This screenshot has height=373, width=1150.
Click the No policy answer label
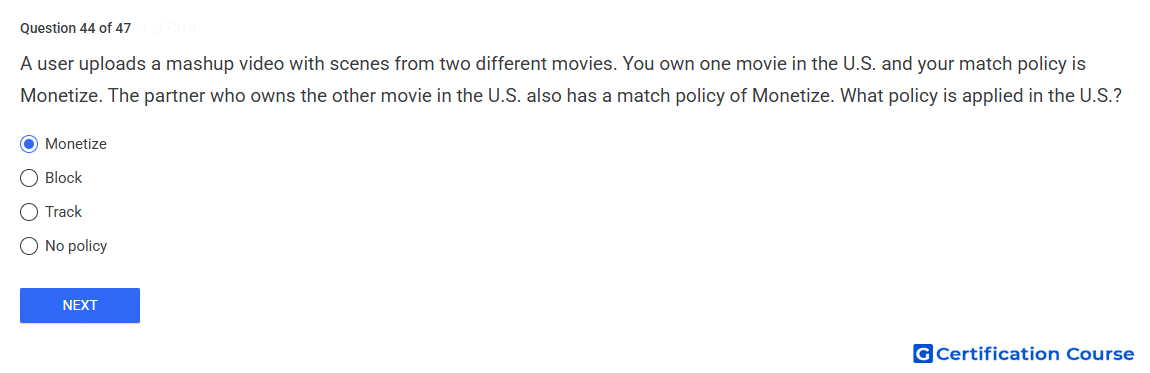tap(76, 246)
